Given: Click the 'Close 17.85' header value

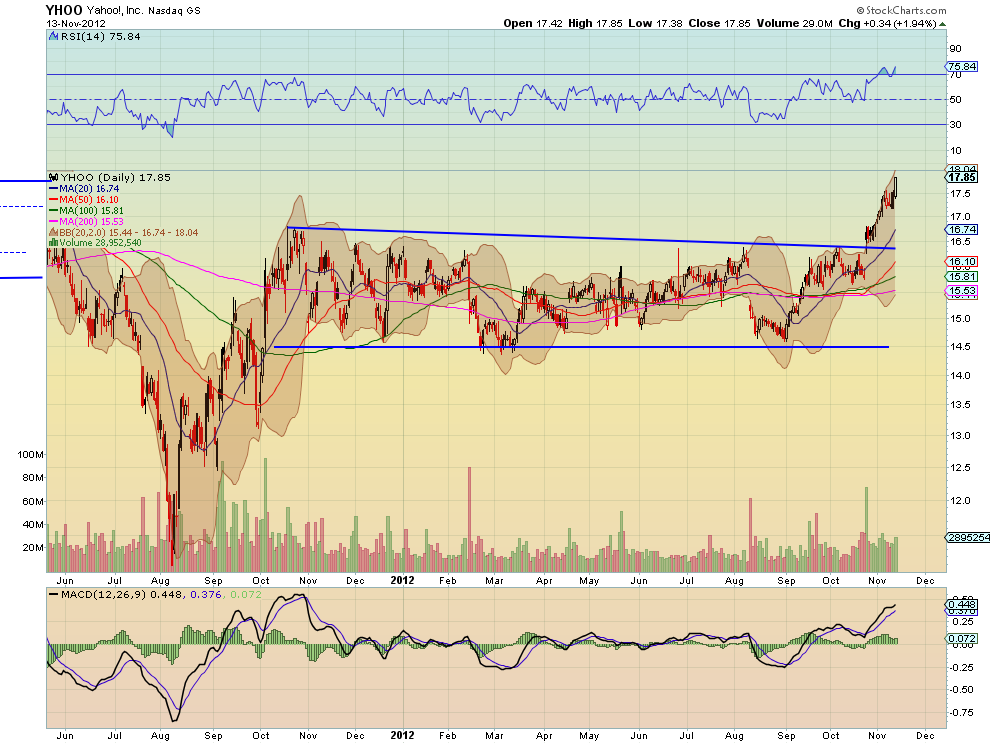Looking at the screenshot, I should 719,23.
